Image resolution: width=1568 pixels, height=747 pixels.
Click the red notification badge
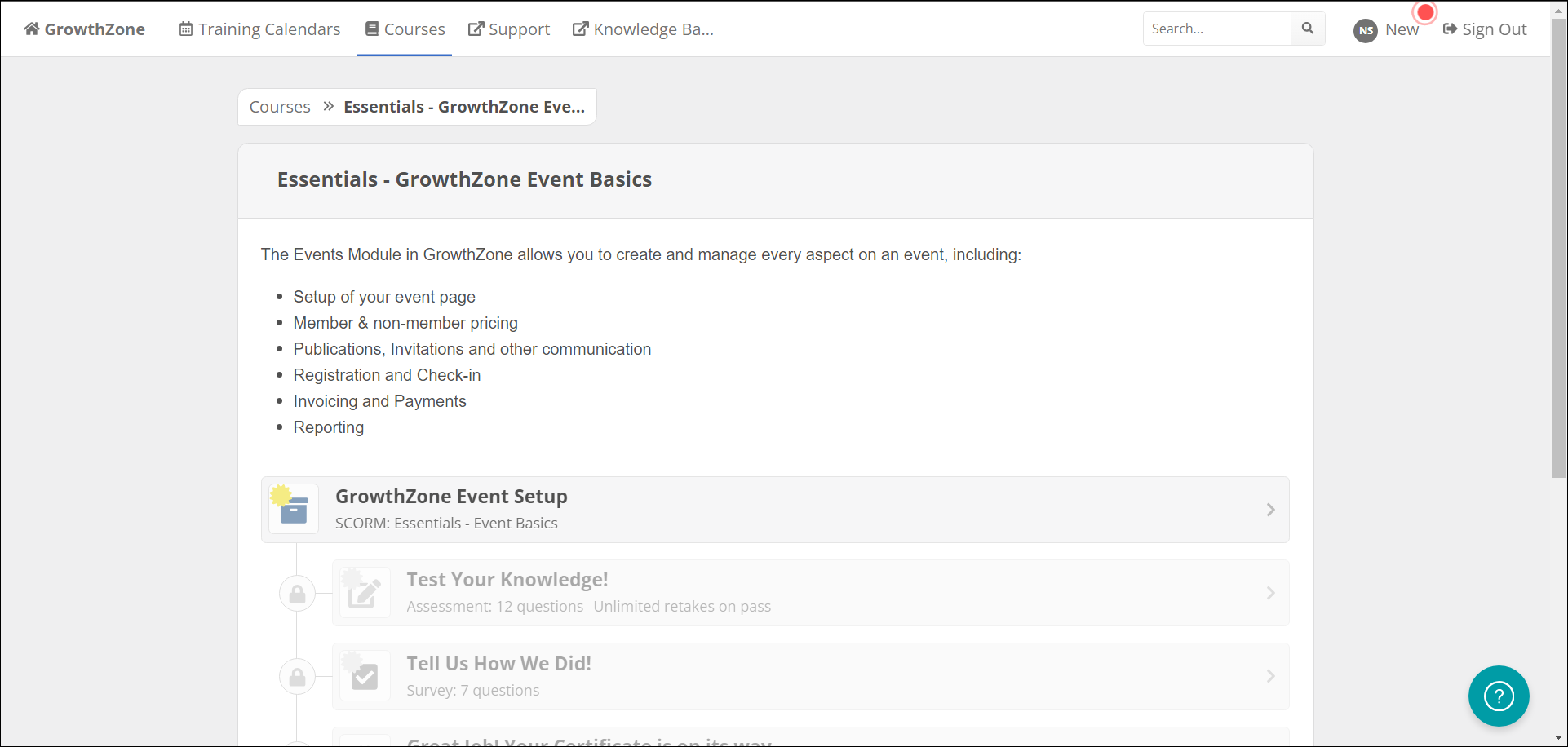click(1425, 13)
